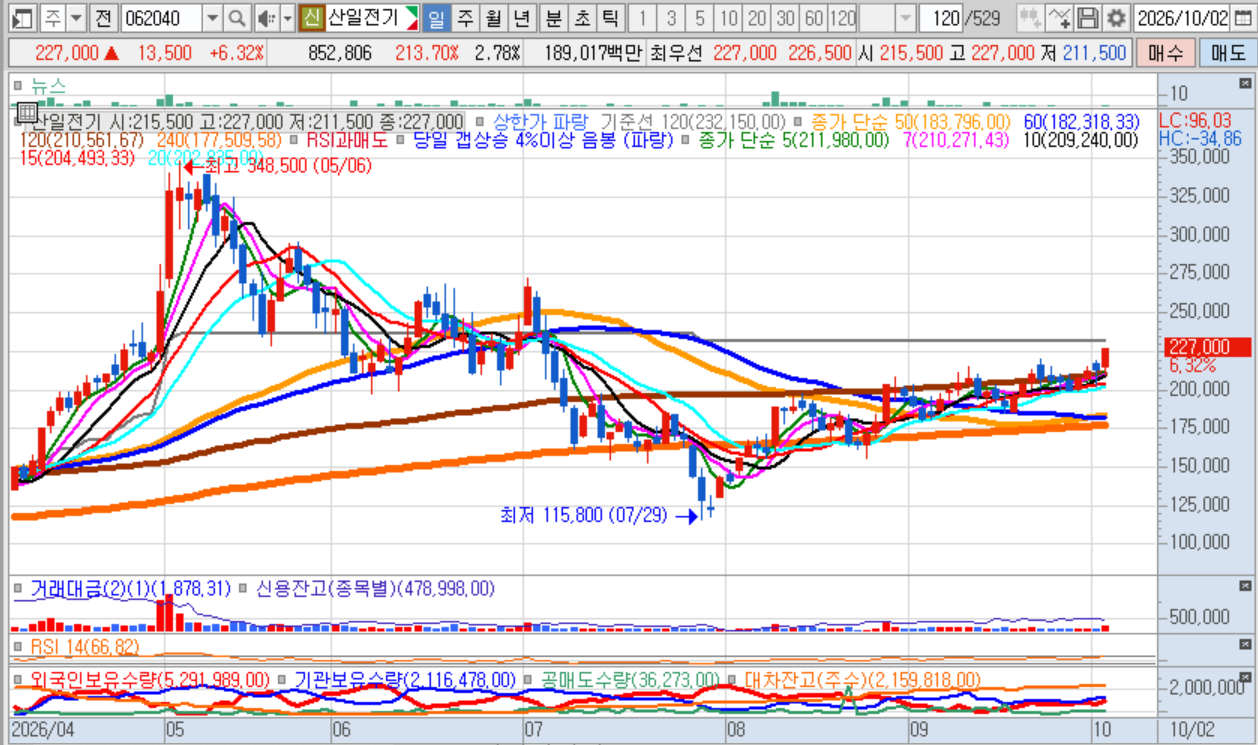Click the 거래대금 indicator color marker

coord(19,589)
